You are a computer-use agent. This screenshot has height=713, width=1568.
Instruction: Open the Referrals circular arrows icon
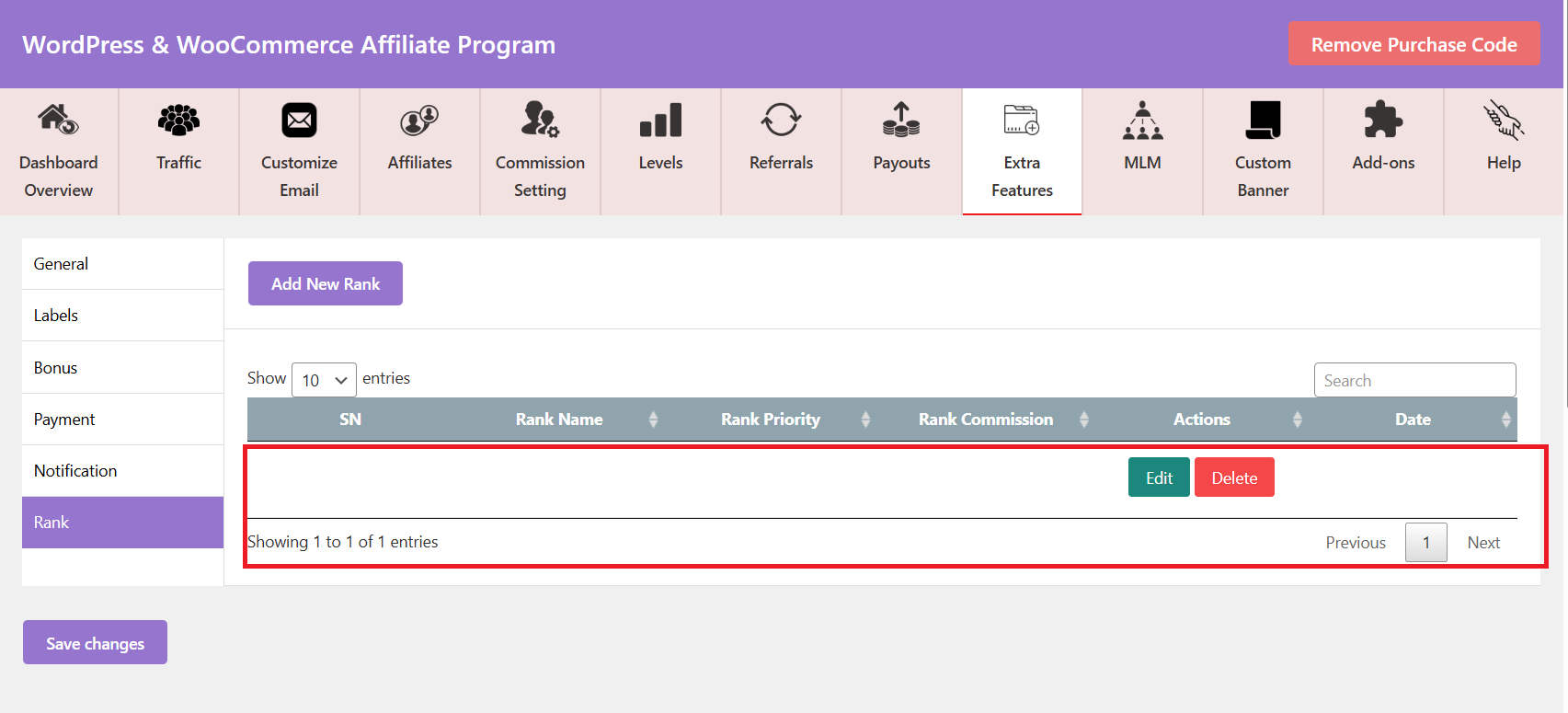[781, 120]
